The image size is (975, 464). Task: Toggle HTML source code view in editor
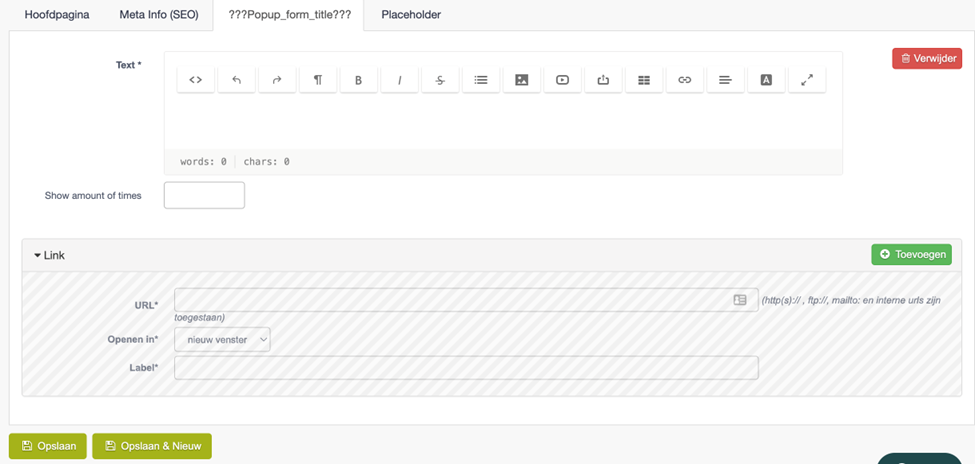coord(196,80)
